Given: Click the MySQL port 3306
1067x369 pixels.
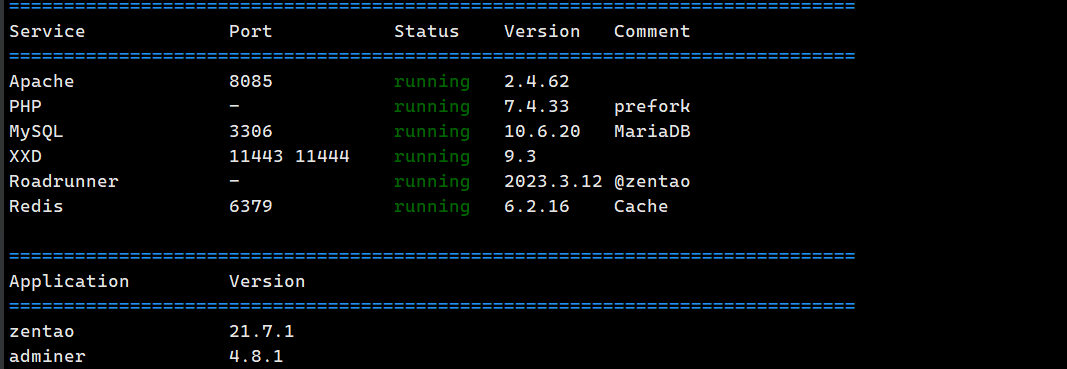Looking at the screenshot, I should pos(250,132).
